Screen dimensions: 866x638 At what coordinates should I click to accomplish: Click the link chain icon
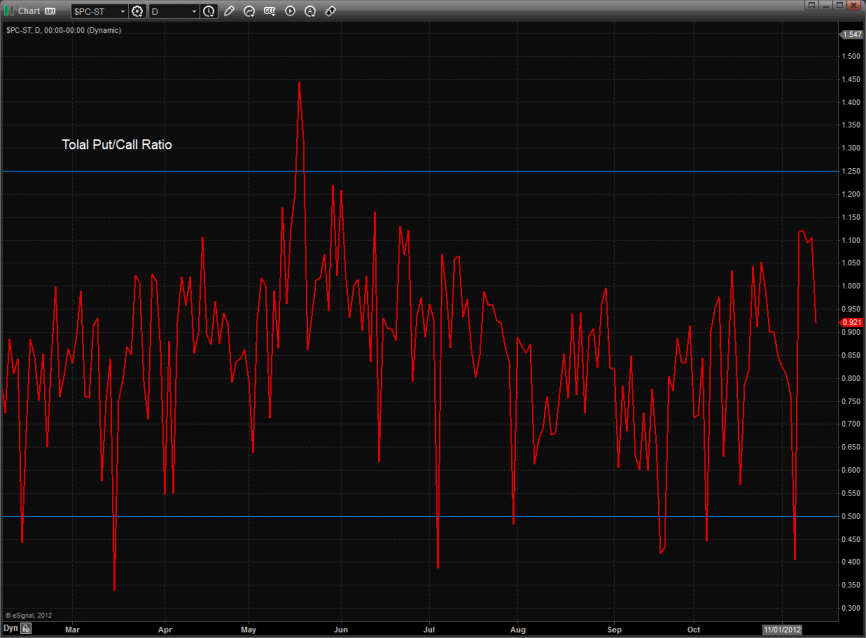[331, 11]
